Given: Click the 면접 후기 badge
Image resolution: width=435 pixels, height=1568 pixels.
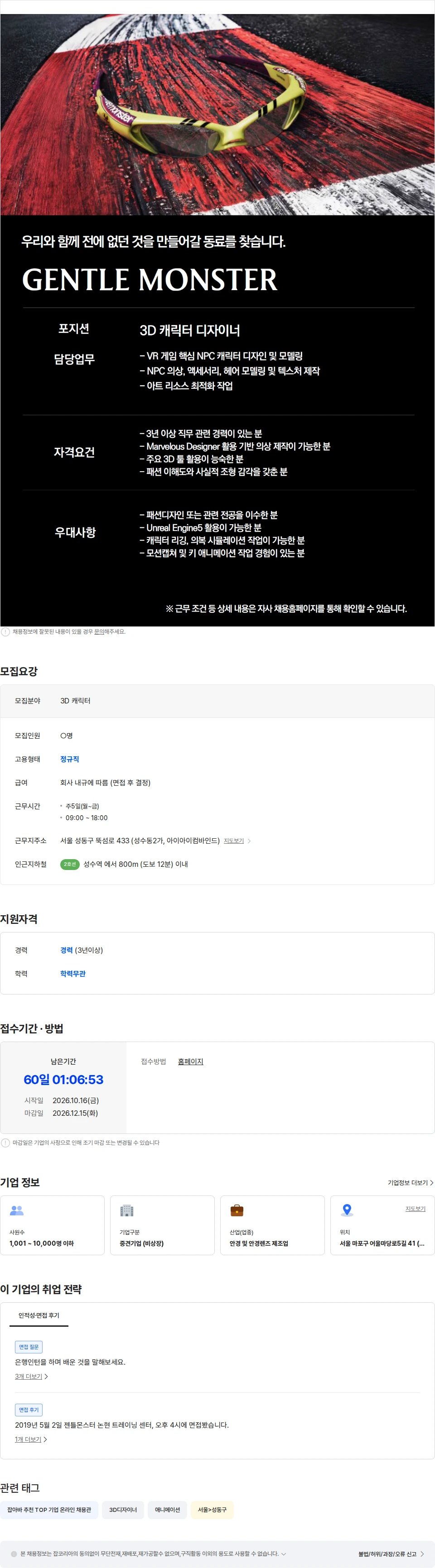Looking at the screenshot, I should coord(29,1409).
